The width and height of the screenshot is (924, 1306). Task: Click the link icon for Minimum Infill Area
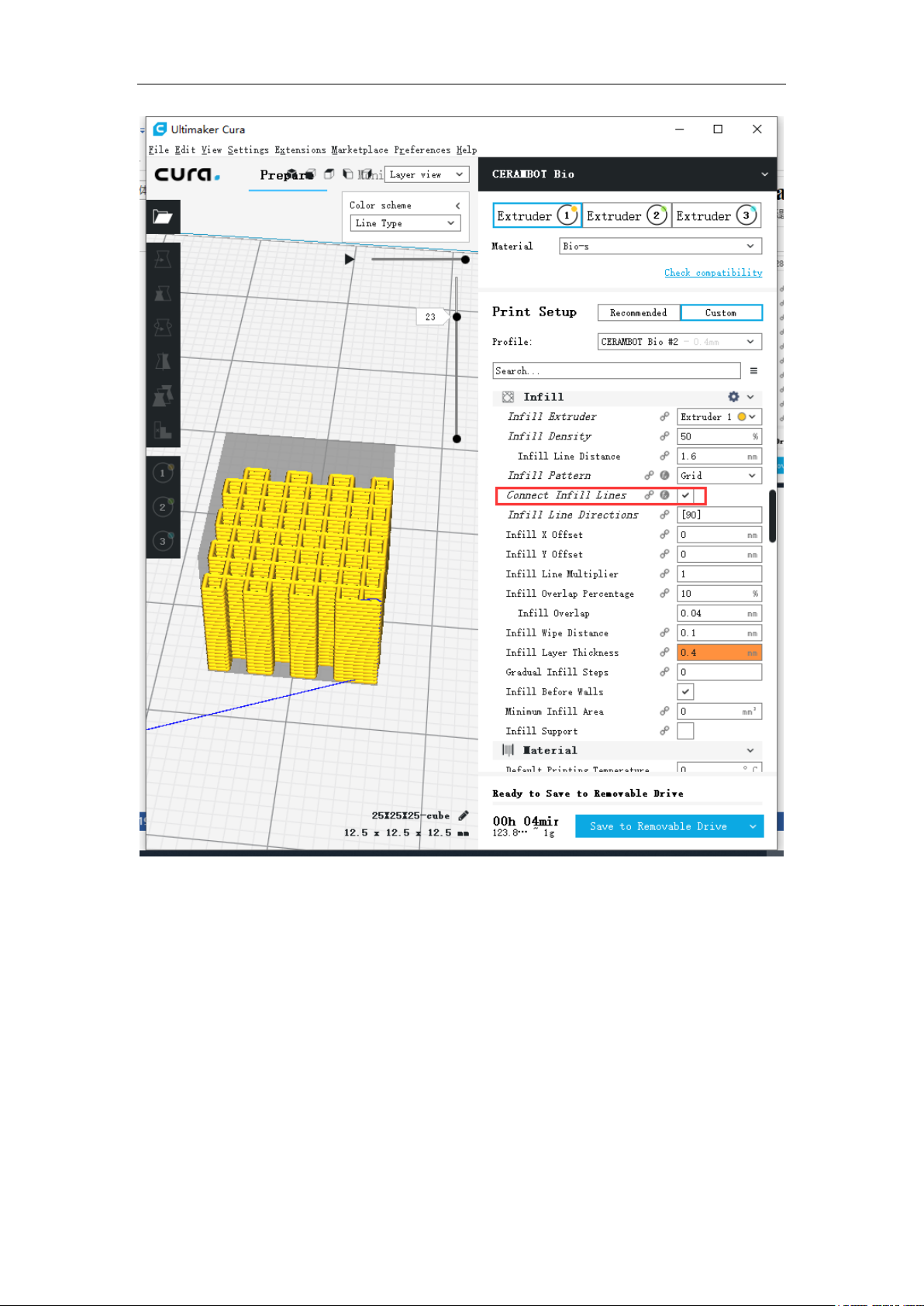(664, 711)
